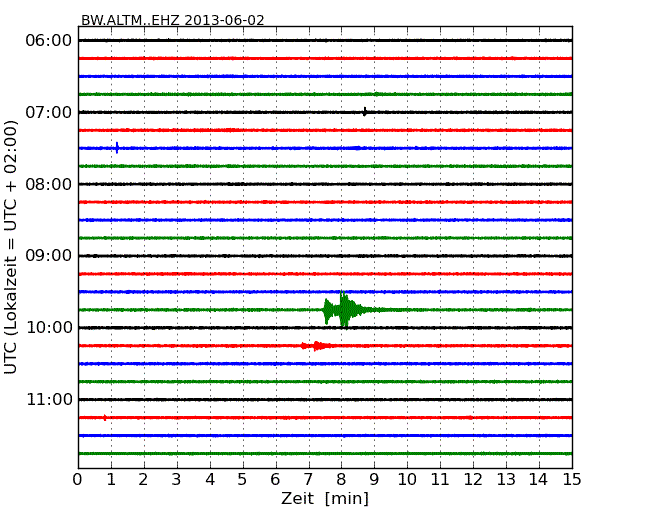Click the x-axis tick label 5
Image resolution: width=650 pixels, height=520 pixels.
point(242,480)
